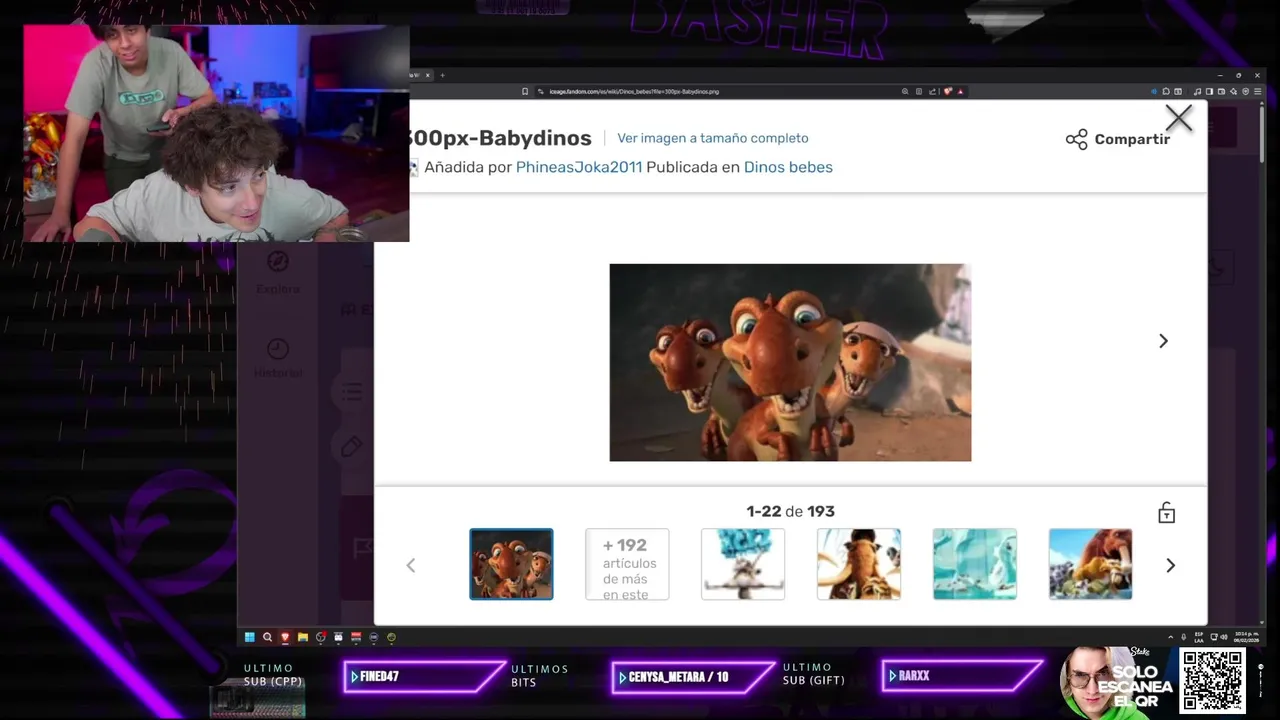The height and width of the screenshot is (720, 1280).
Task: Open the 'Dinos bebes' article link
Action: (x=788, y=167)
